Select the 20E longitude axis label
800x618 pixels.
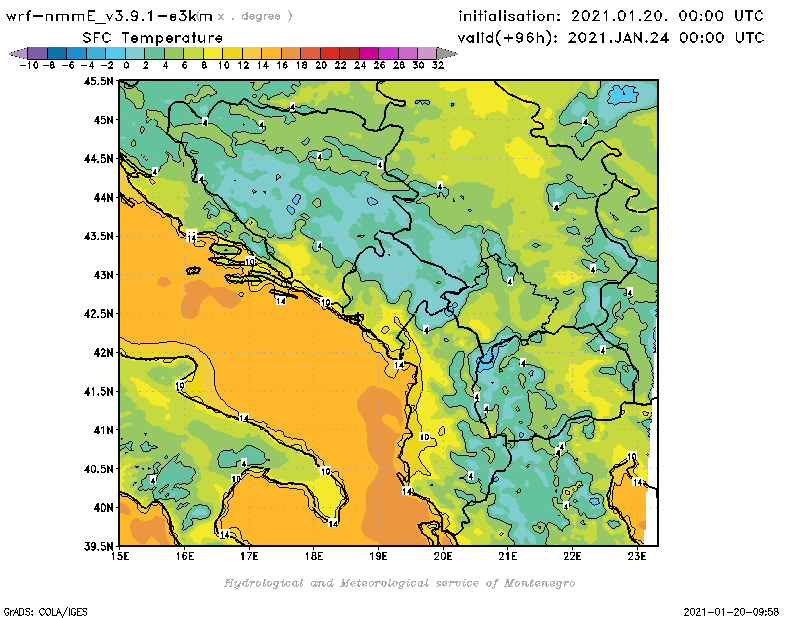click(443, 556)
